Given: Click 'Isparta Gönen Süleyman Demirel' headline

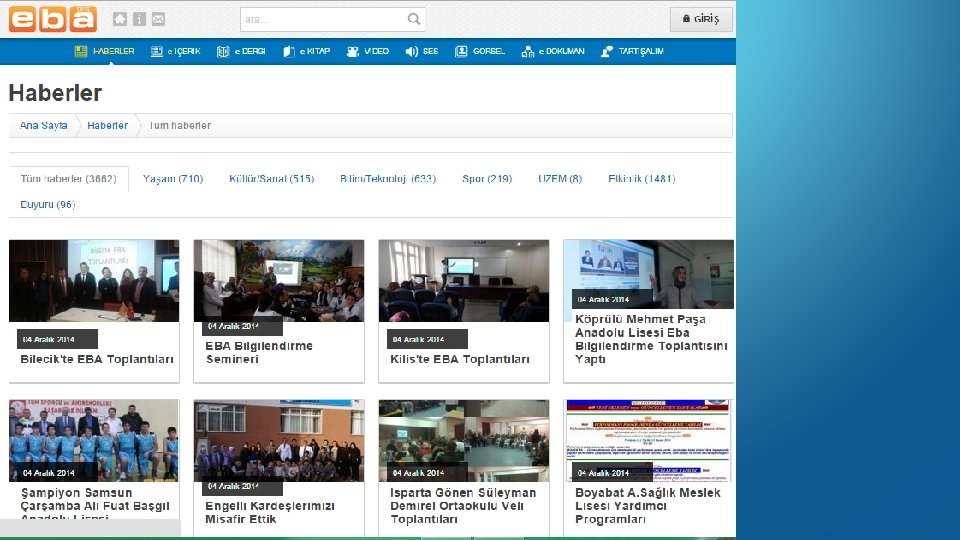Looking at the screenshot, I should click(463, 506).
